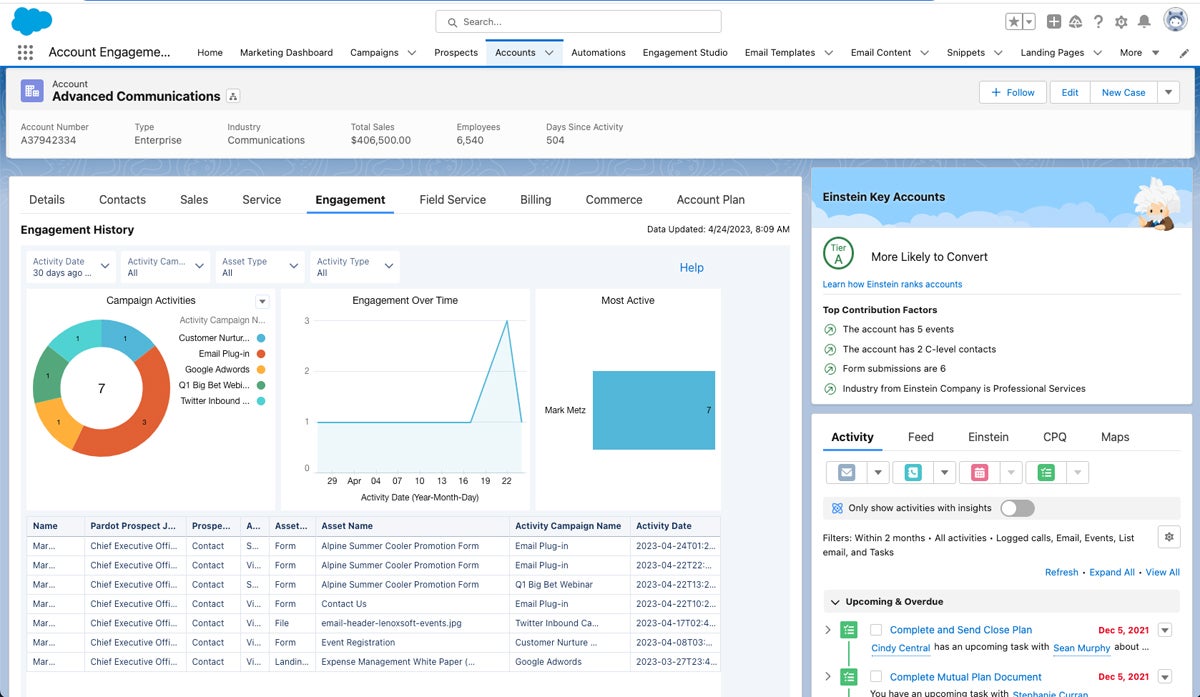Click task icon for Complete and Send Close Plan
Viewport: 1200px width, 697px height.
tap(849, 630)
